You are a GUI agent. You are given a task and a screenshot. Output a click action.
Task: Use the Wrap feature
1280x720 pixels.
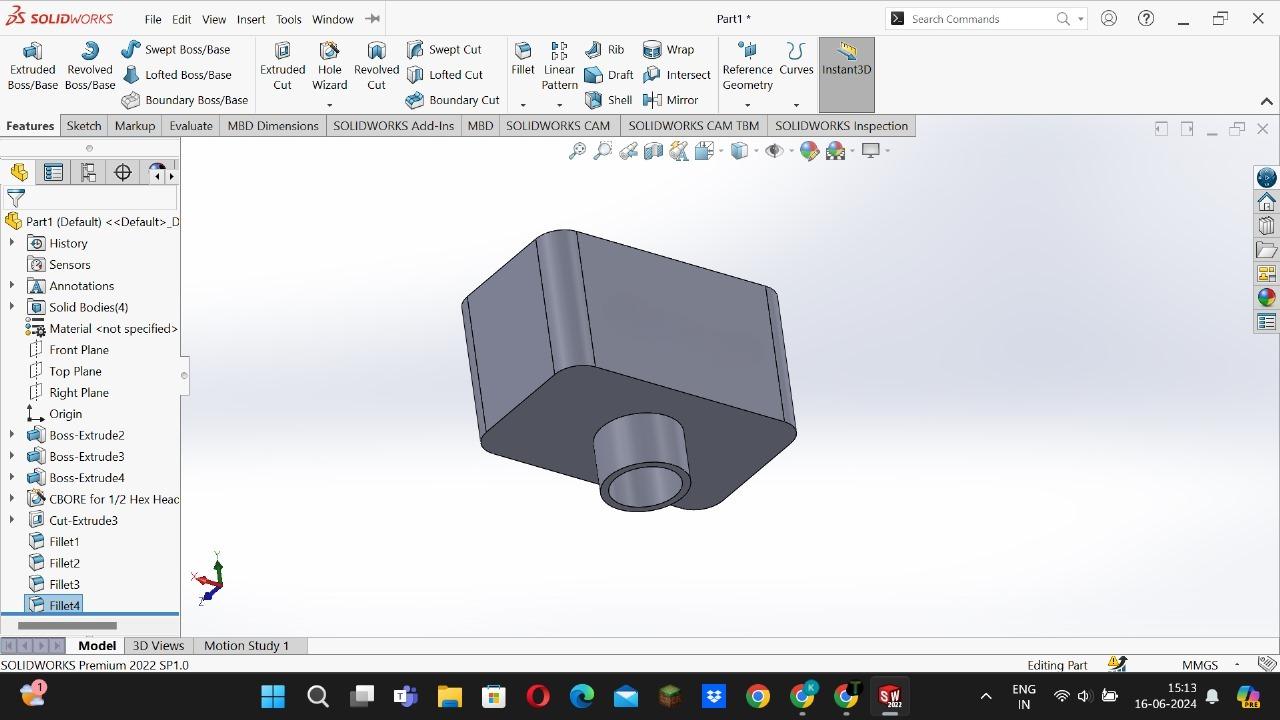(668, 49)
